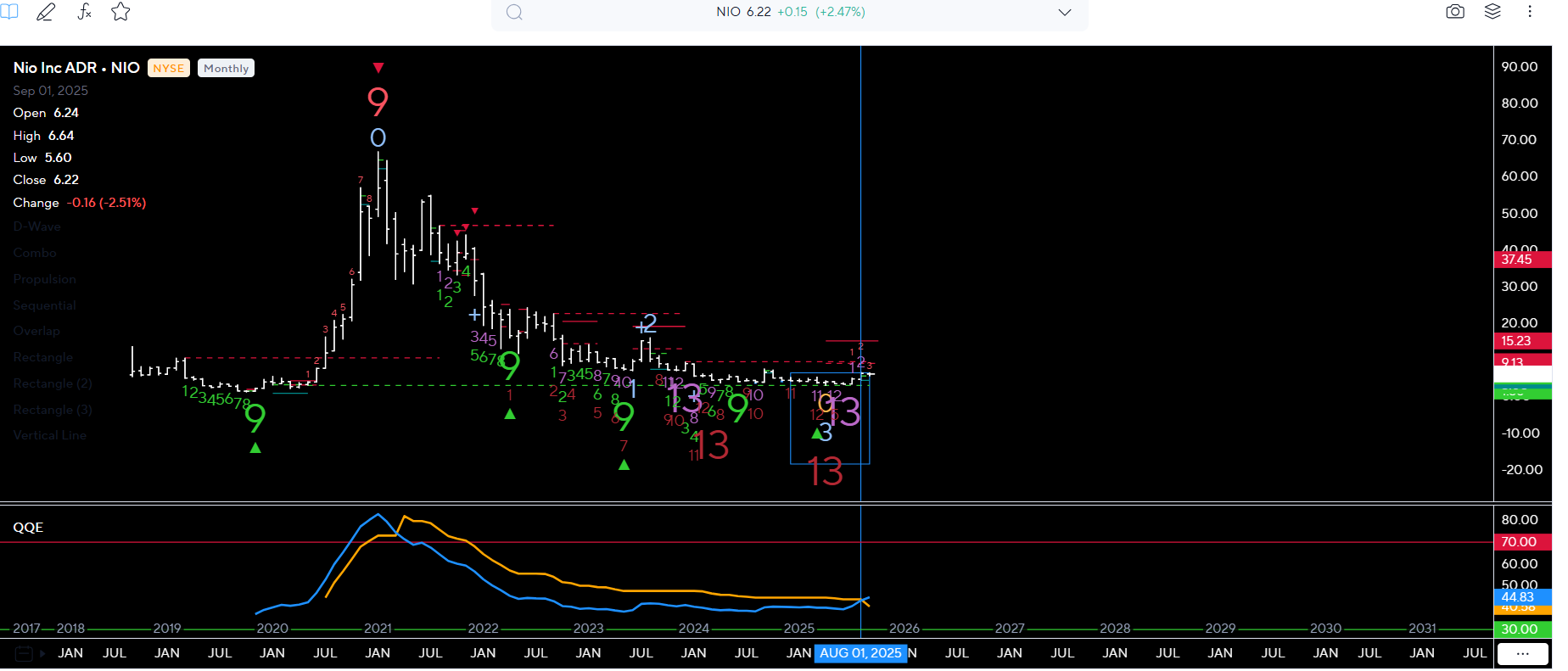Image resolution: width=1568 pixels, height=671 pixels.
Task: Select the Overlap indicator label
Action: [36, 331]
